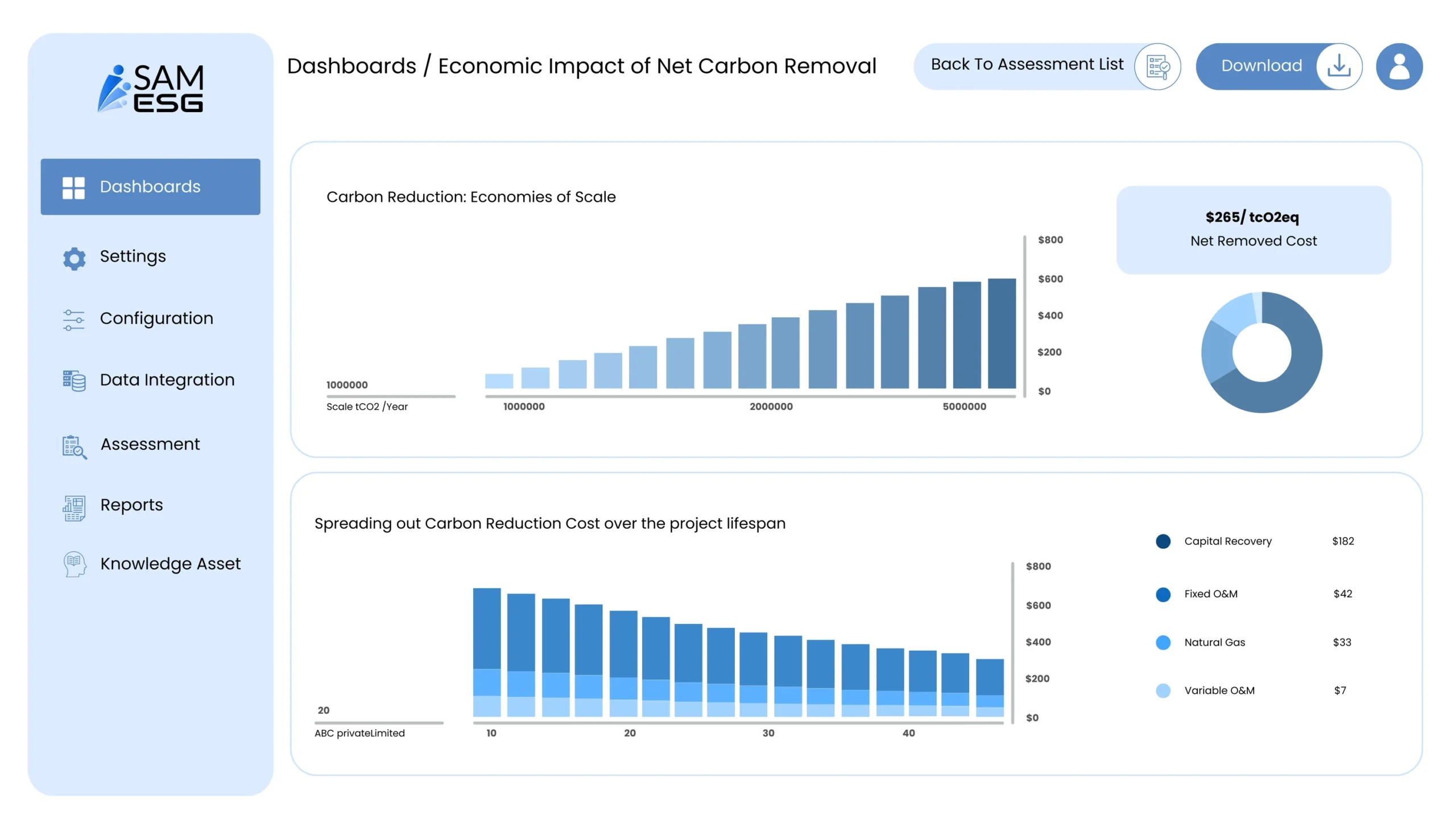Image resolution: width=1456 pixels, height=819 pixels.
Task: Click Back To Assessment List
Action: tap(1027, 65)
